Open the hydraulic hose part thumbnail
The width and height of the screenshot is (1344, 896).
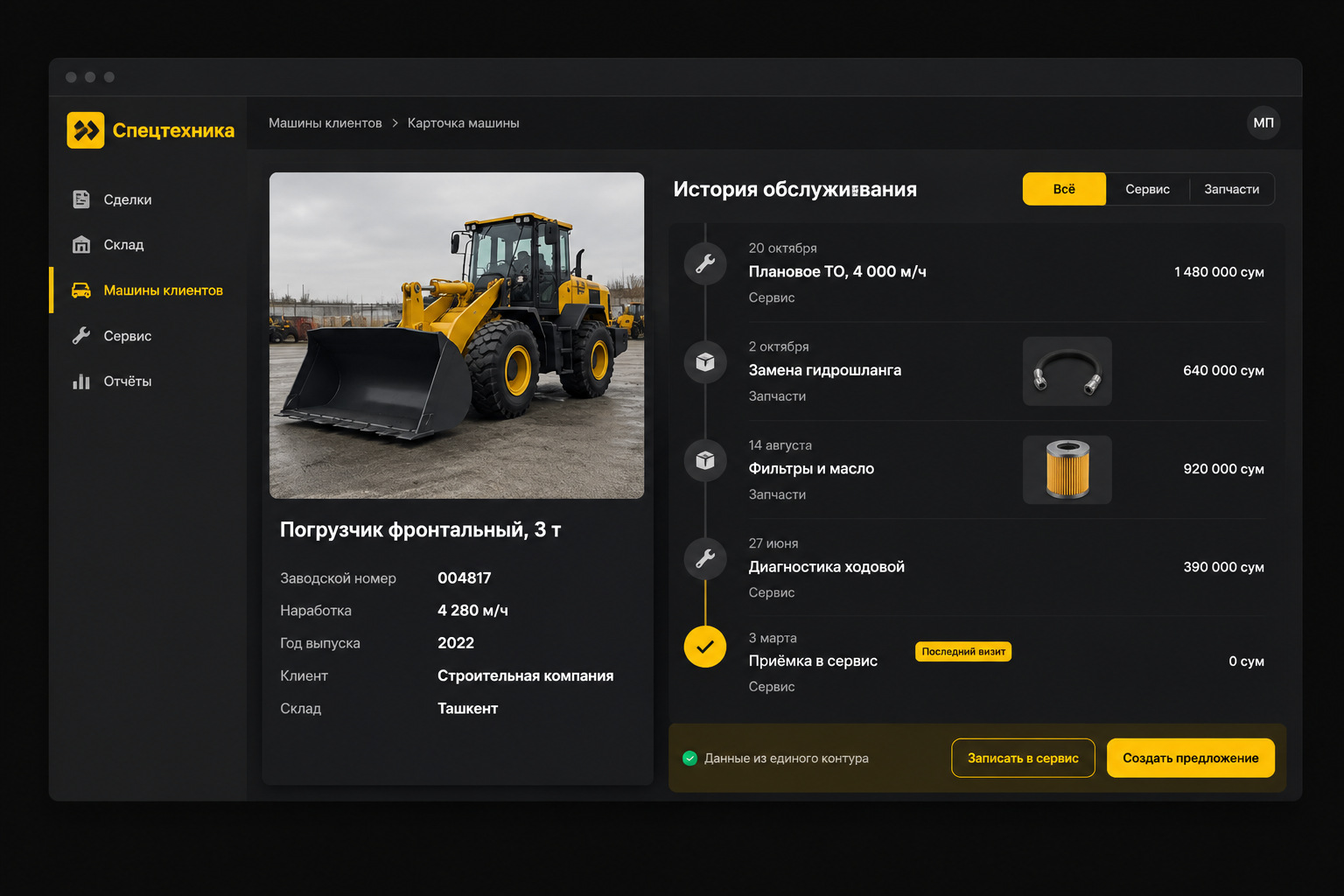coord(1067,371)
